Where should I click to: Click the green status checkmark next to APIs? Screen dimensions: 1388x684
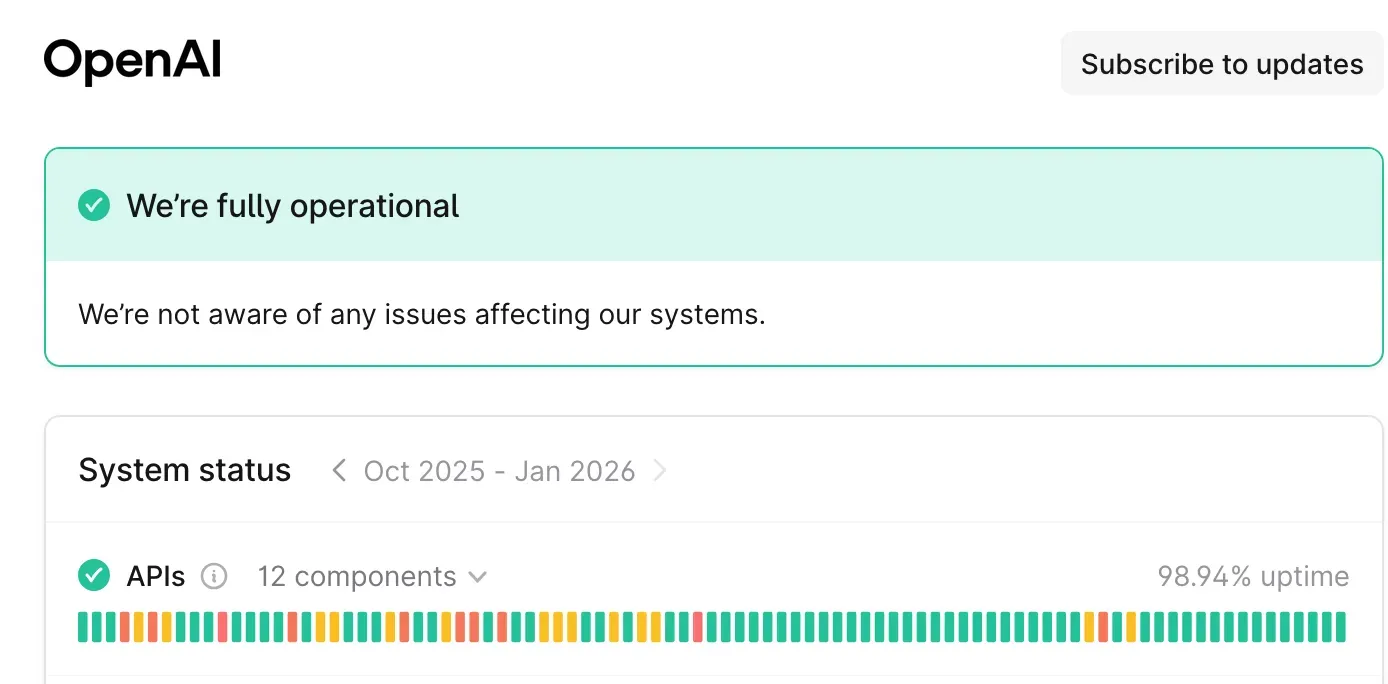[x=93, y=576]
